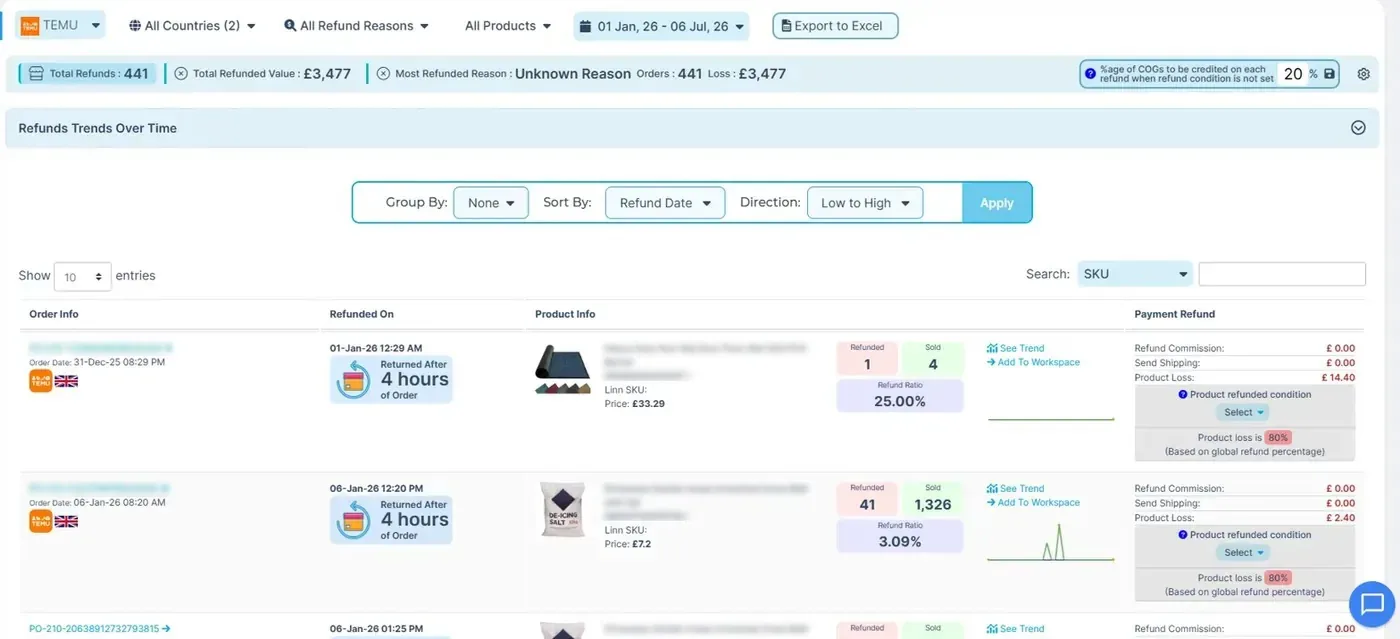Open the Direction Low to High dropdown
1400x639 pixels.
(x=865, y=203)
